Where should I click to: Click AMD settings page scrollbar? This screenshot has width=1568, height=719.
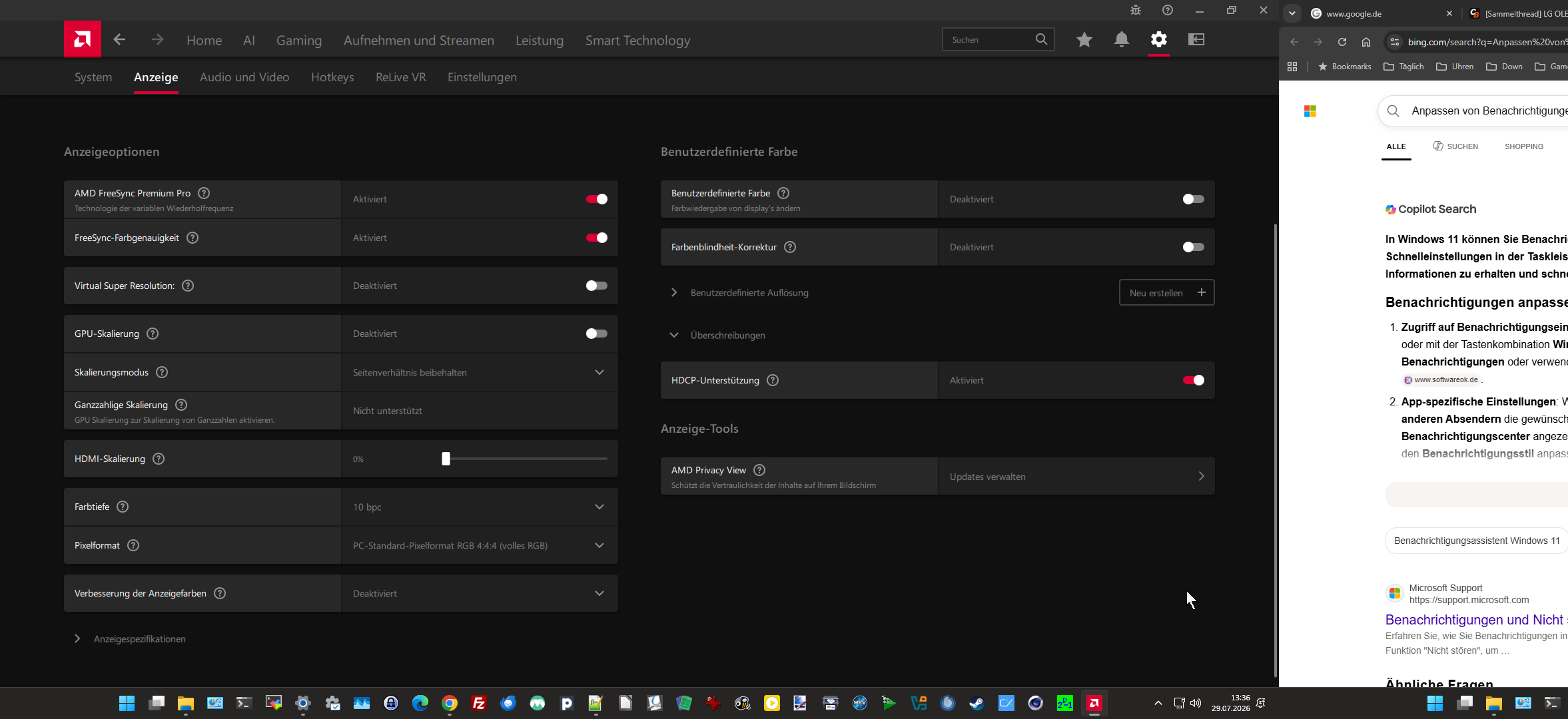click(1275, 449)
